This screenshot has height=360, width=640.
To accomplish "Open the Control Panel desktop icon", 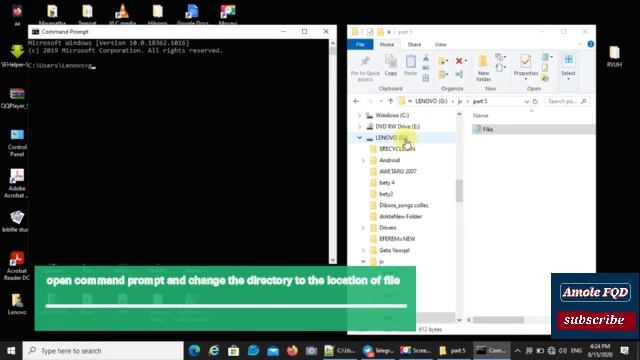I will pos(17,142).
